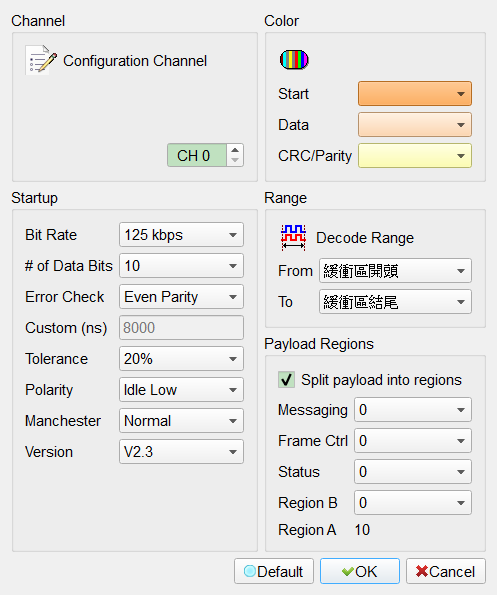Image resolution: width=497 pixels, height=595 pixels.
Task: Click the CH 0 channel field
Action: (x=197, y=155)
